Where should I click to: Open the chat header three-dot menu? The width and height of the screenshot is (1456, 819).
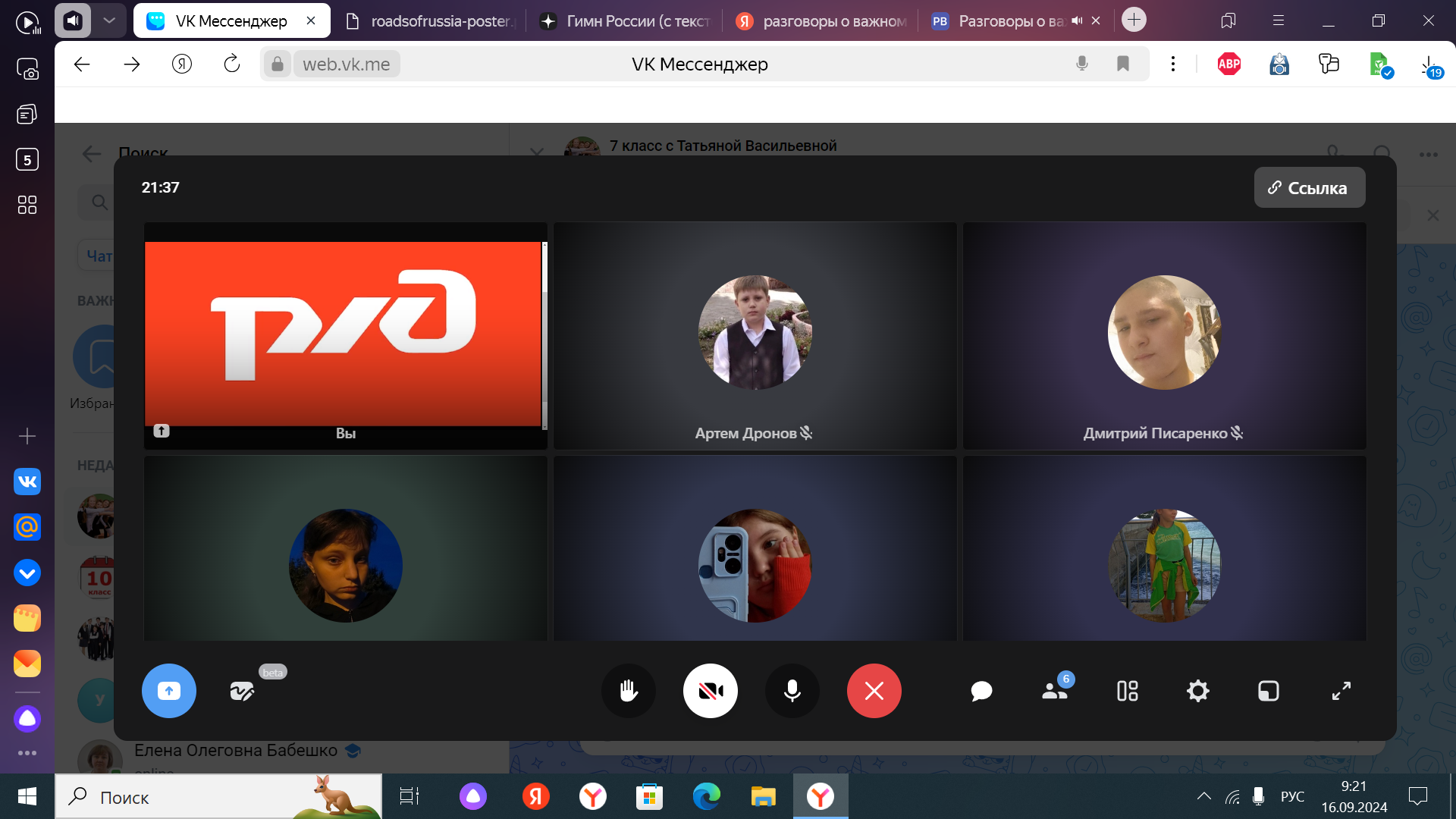click(x=1429, y=155)
